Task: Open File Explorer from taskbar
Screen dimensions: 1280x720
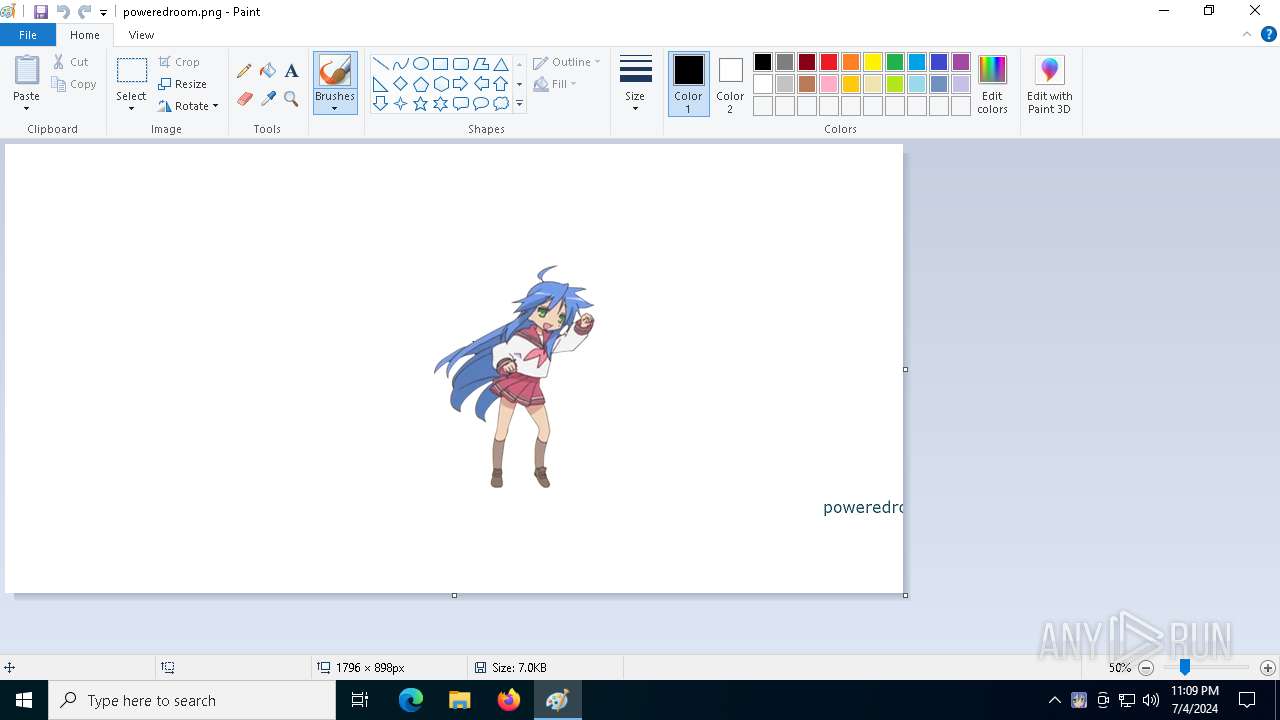Action: (459, 700)
